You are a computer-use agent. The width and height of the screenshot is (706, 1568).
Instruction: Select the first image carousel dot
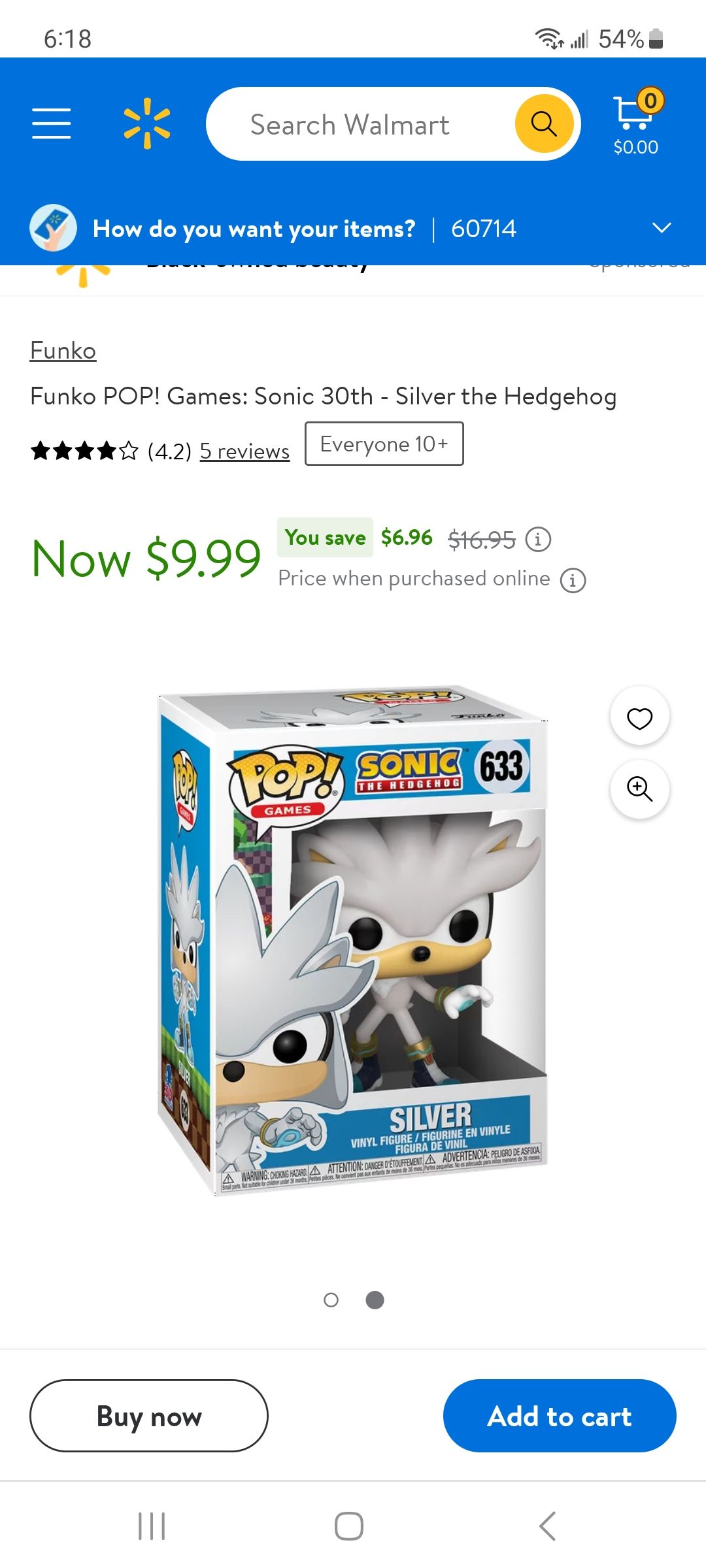331,1300
